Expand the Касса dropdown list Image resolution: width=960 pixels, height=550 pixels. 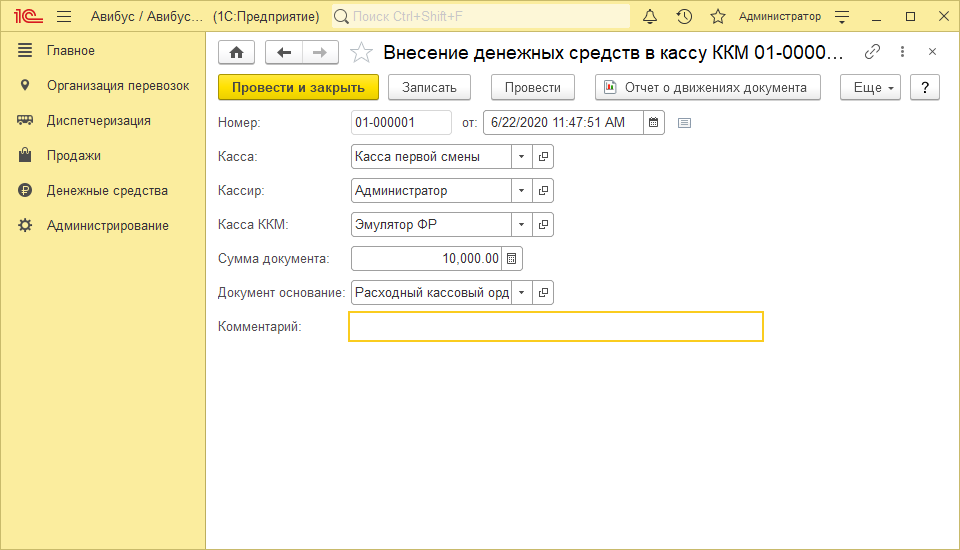coord(521,157)
